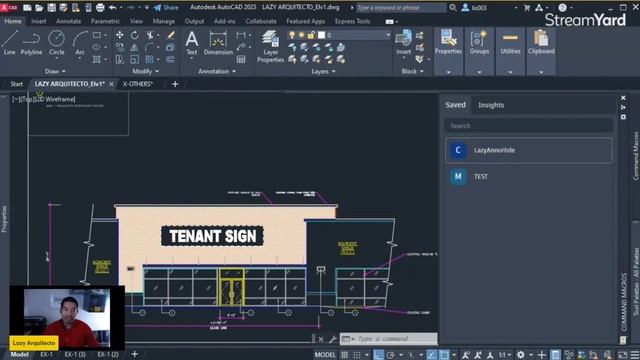Select the Line draw tool

pyautogui.click(x=9, y=43)
